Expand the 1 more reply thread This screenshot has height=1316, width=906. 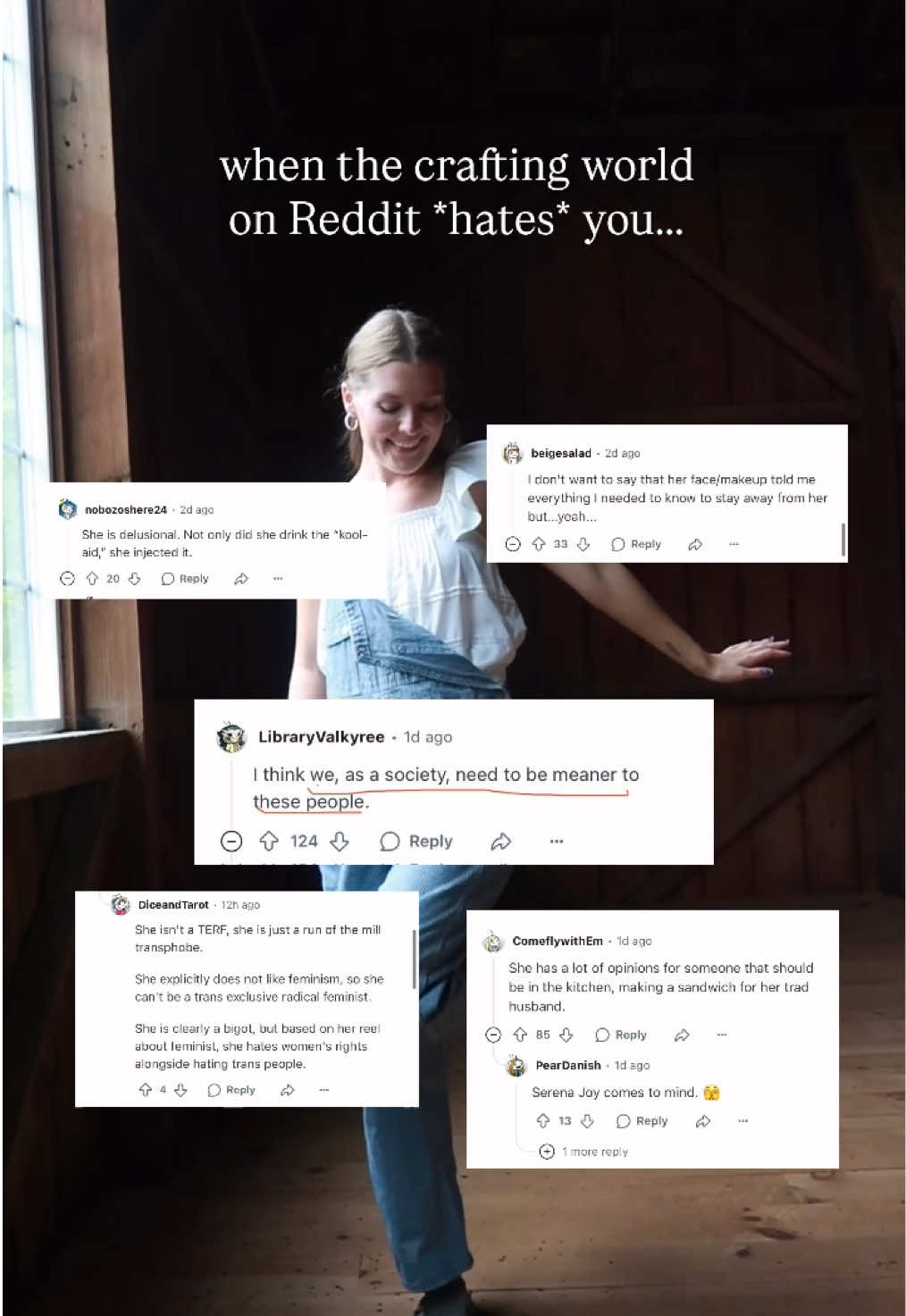(x=584, y=1152)
